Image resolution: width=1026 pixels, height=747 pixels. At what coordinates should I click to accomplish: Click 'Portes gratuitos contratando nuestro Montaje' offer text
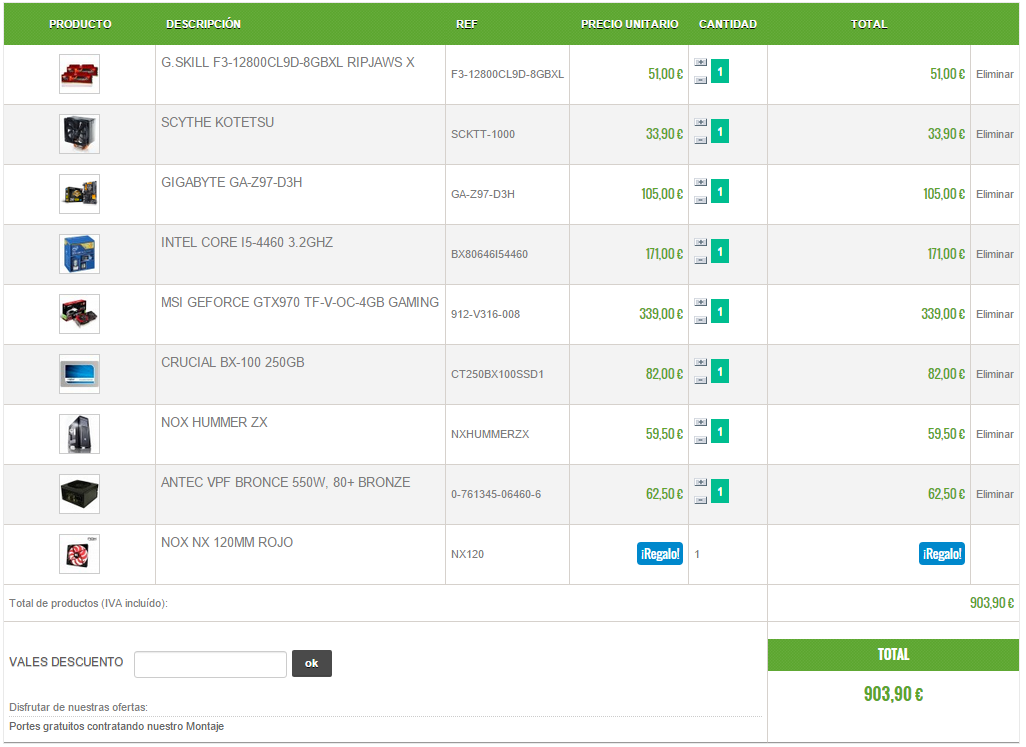point(116,727)
